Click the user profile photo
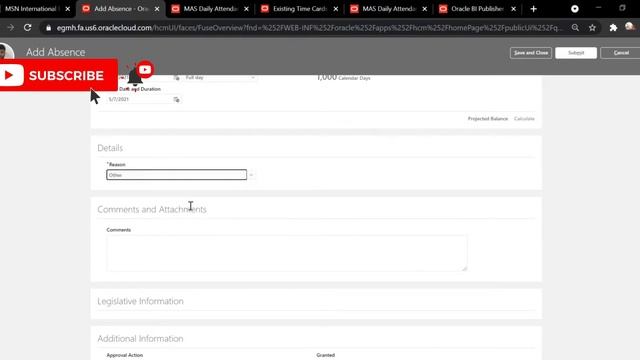Screen dimensions: 640x360 coord(7,52)
